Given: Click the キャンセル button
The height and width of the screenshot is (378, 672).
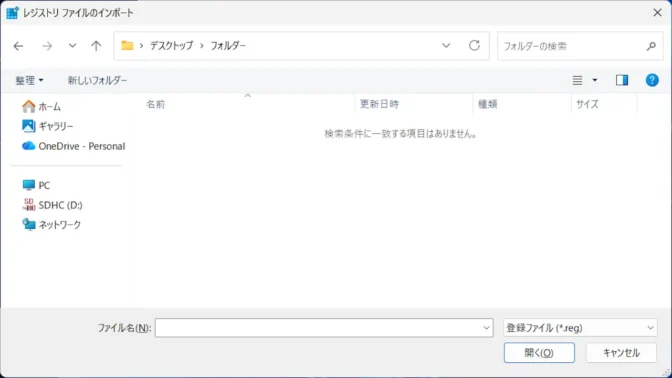Looking at the screenshot, I should click(621, 353).
